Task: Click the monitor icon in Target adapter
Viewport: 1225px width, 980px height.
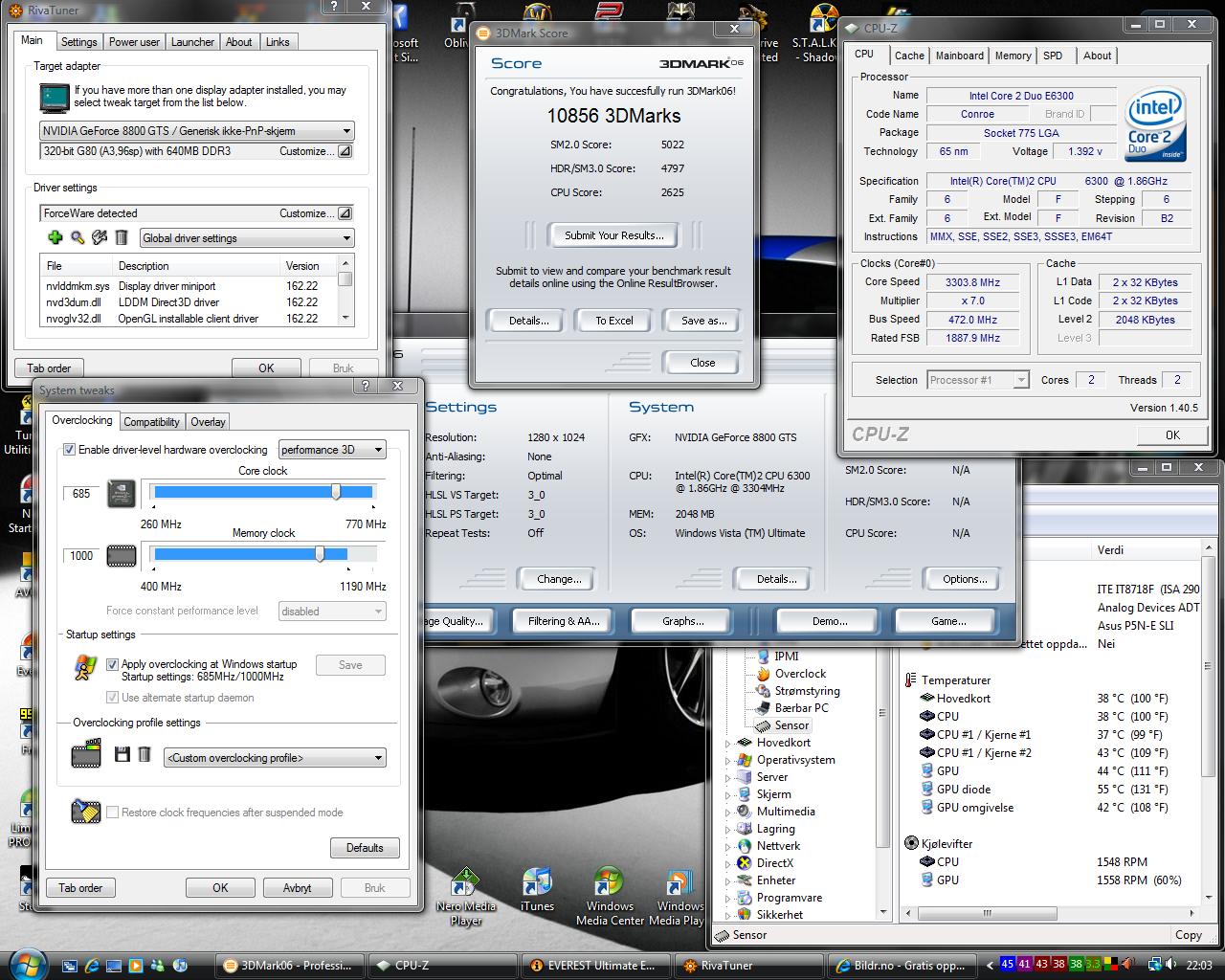Action: pos(55,98)
